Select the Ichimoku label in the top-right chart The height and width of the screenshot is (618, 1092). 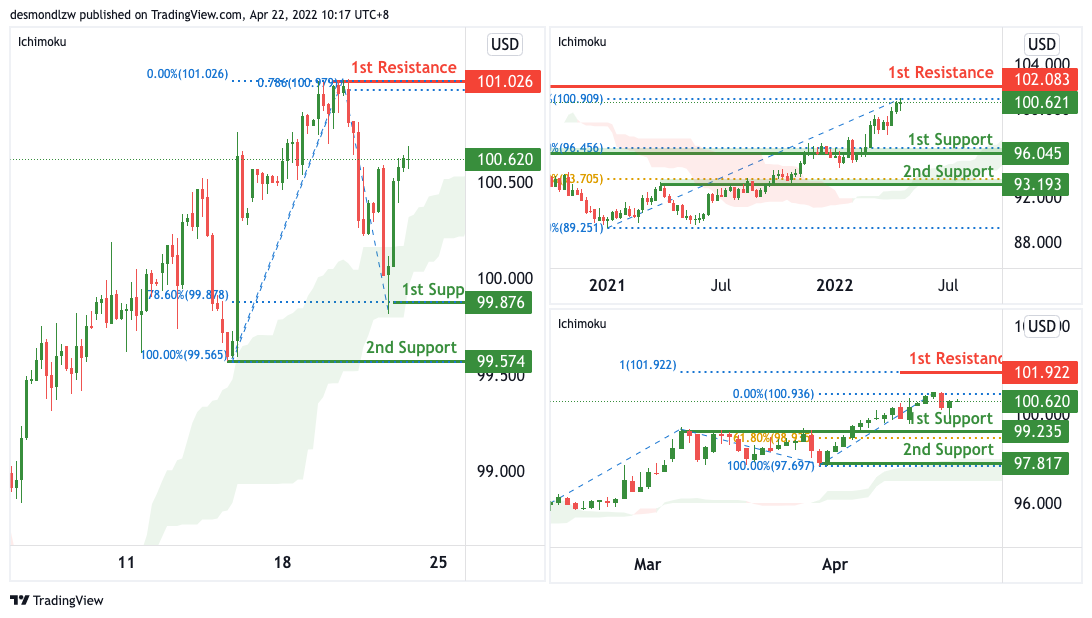click(x=582, y=42)
